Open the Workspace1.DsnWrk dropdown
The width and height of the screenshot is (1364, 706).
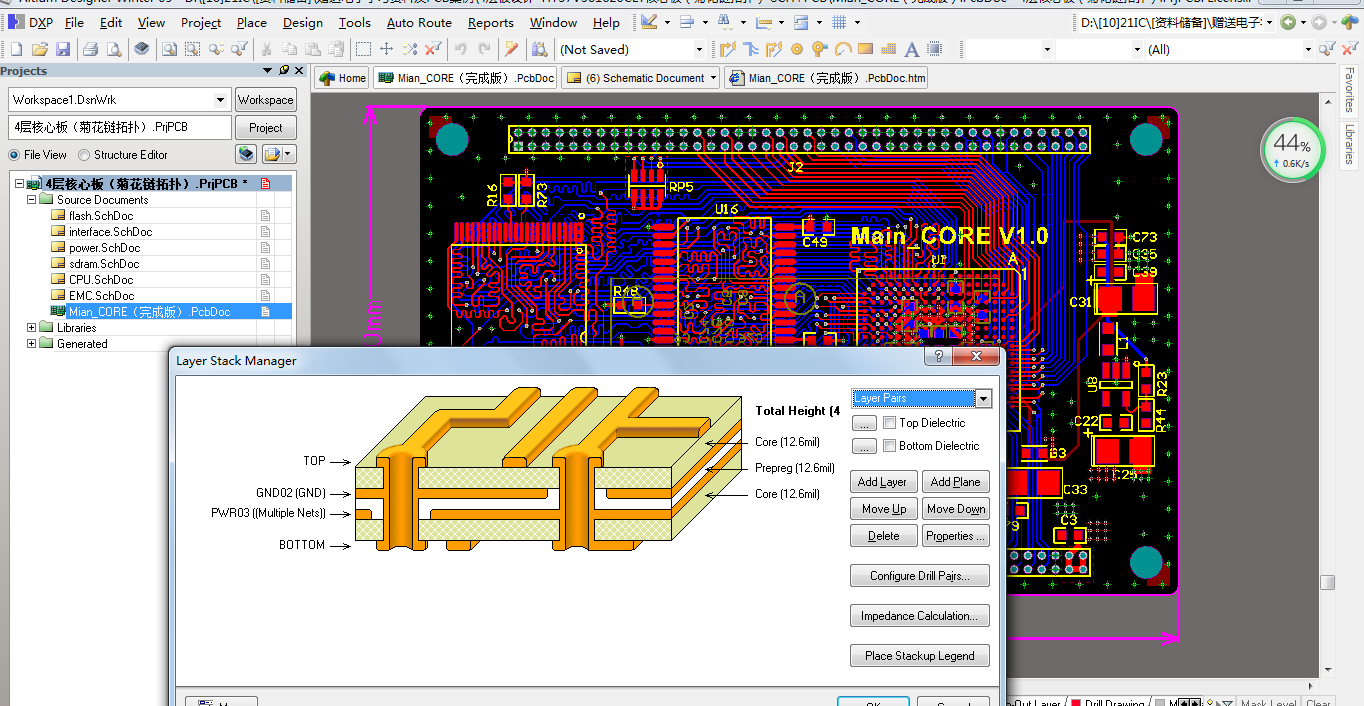(220, 100)
